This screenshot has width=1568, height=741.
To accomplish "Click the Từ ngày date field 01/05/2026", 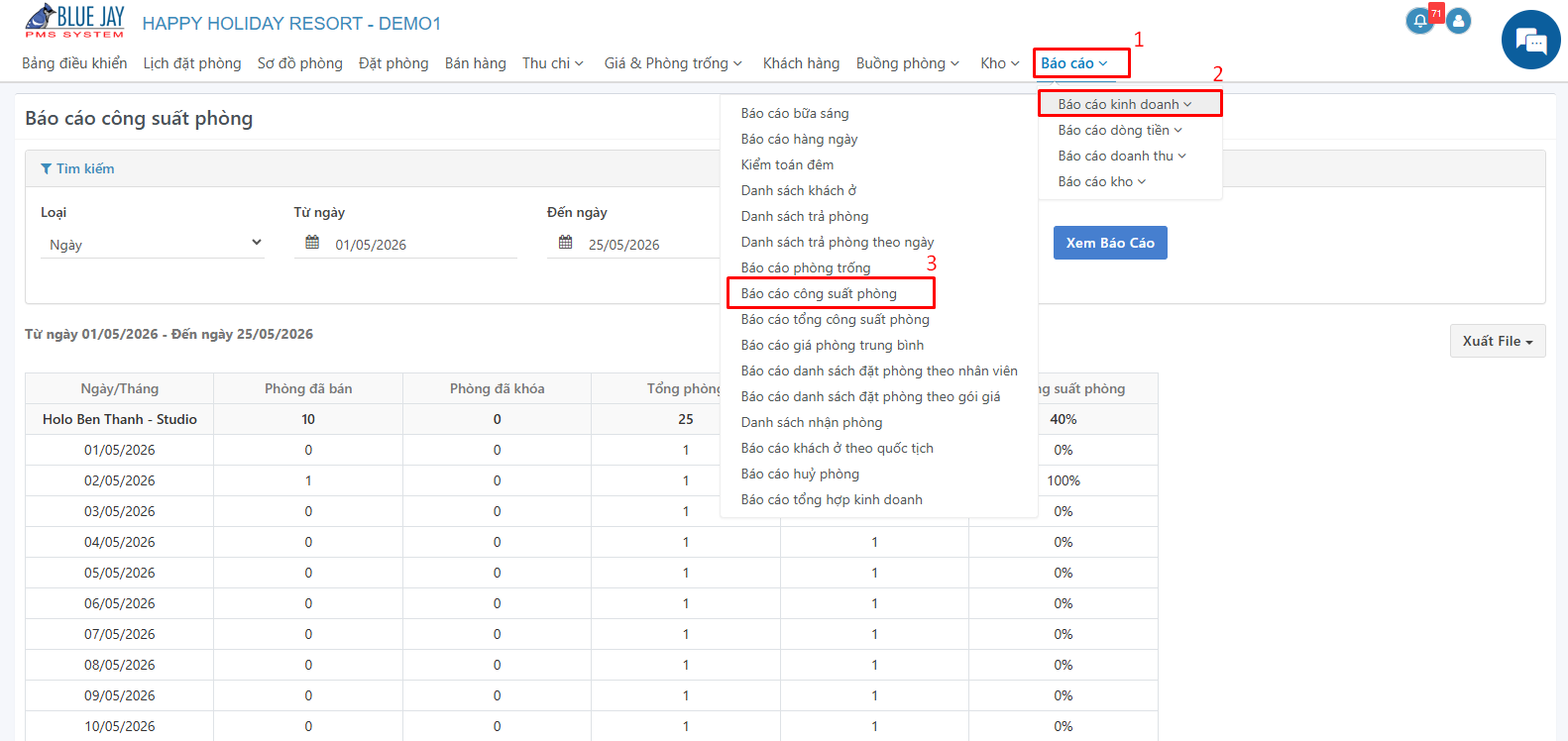I will [406, 244].
